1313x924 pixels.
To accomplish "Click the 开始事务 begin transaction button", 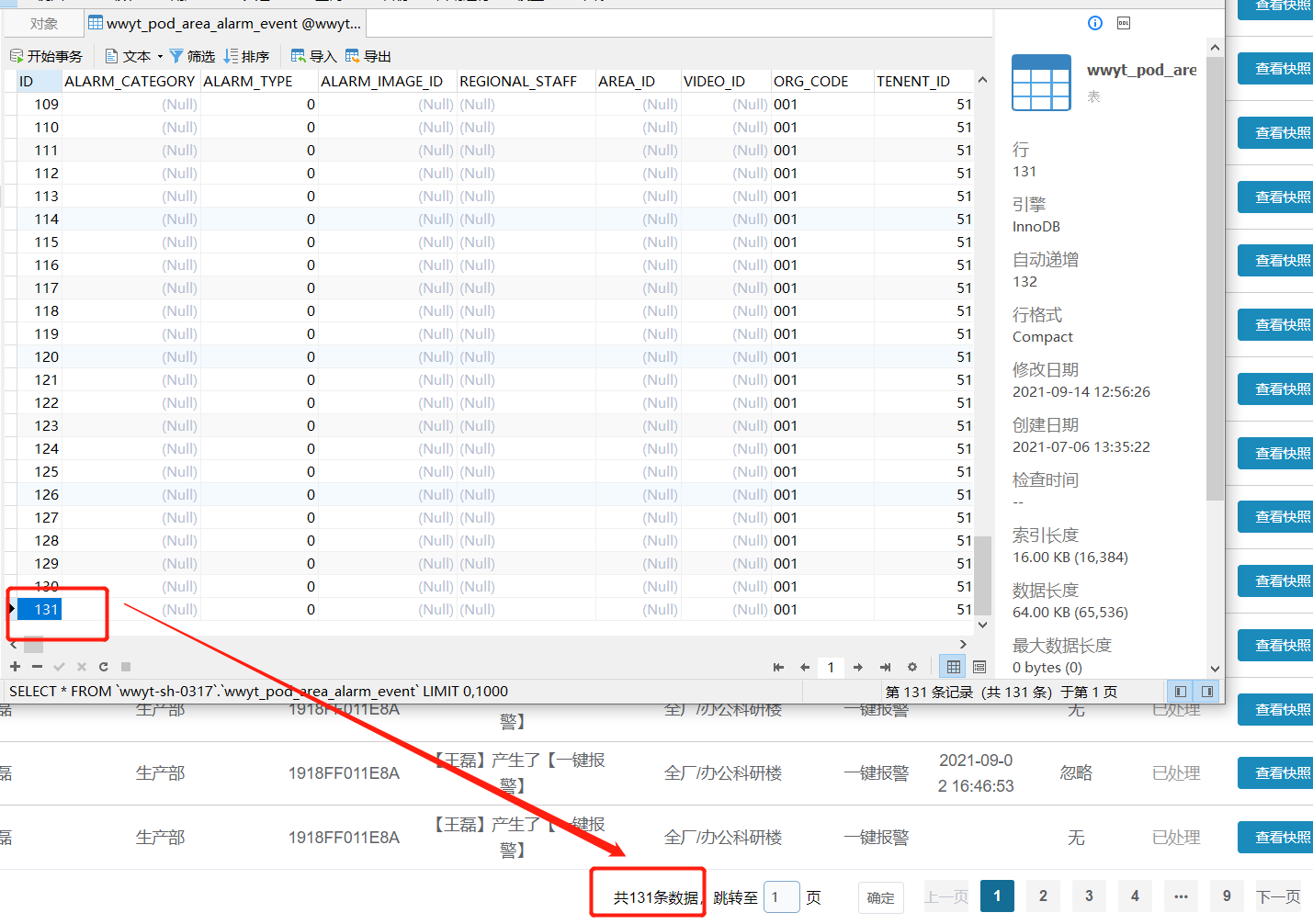I will [x=46, y=56].
